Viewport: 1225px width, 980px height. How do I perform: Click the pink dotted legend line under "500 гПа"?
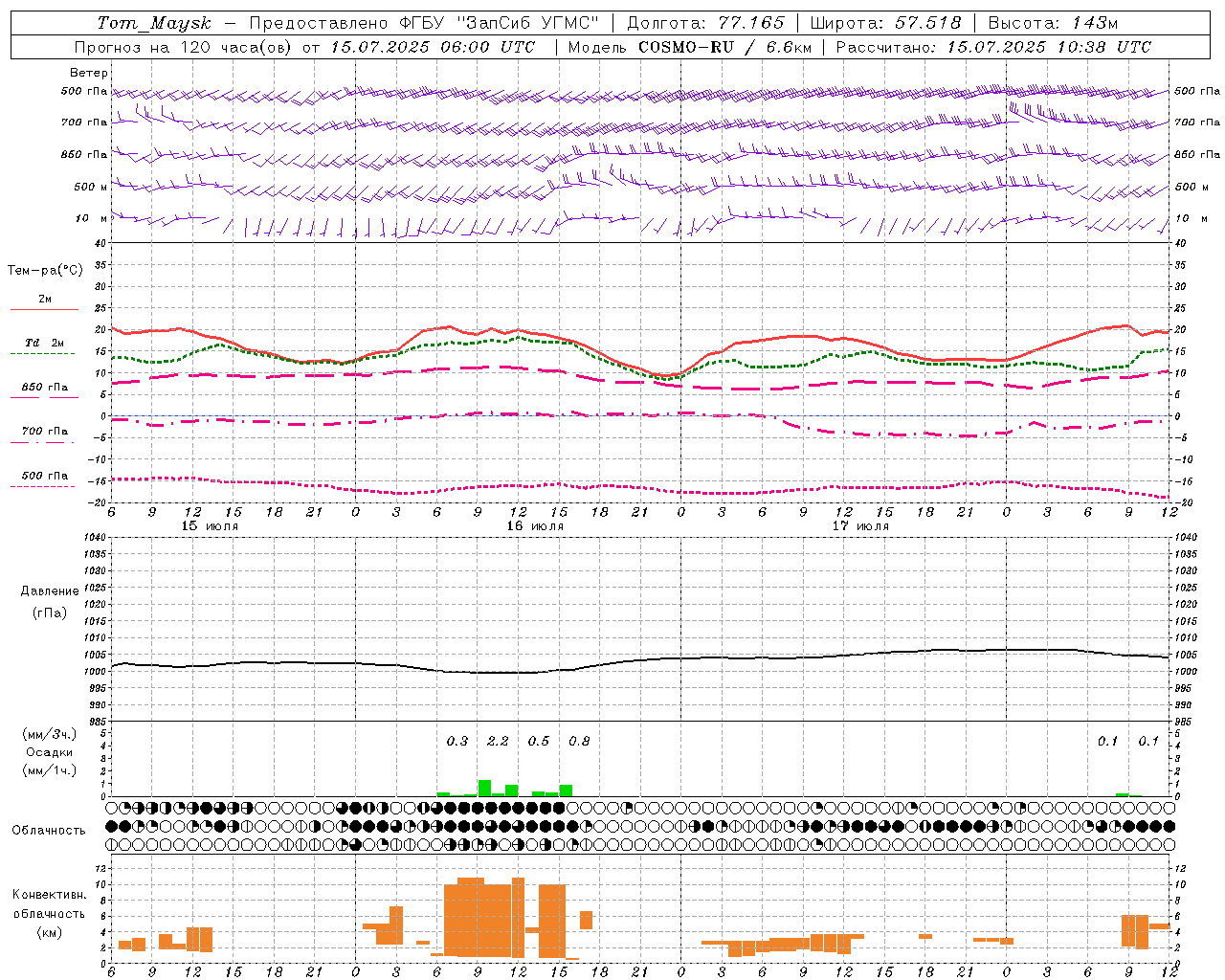43,486
